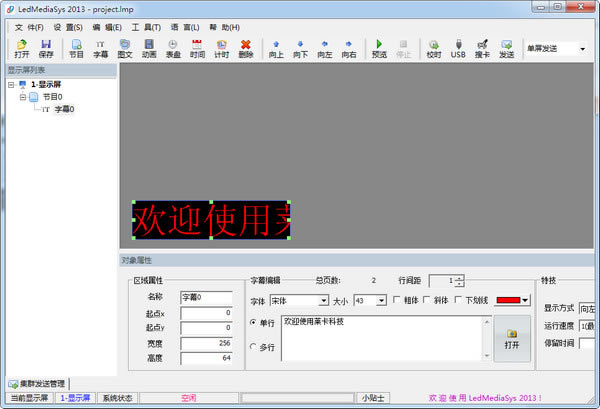The image size is (600, 409).
Task: Enable the 粗体 (bold) checkbox
Action: 398,300
